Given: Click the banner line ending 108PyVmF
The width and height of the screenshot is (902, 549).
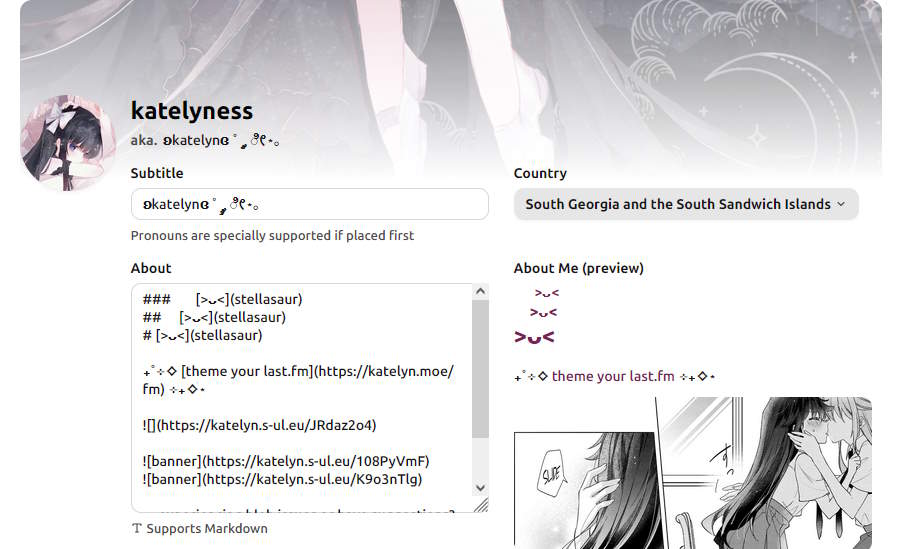Looking at the screenshot, I should (x=286, y=462).
